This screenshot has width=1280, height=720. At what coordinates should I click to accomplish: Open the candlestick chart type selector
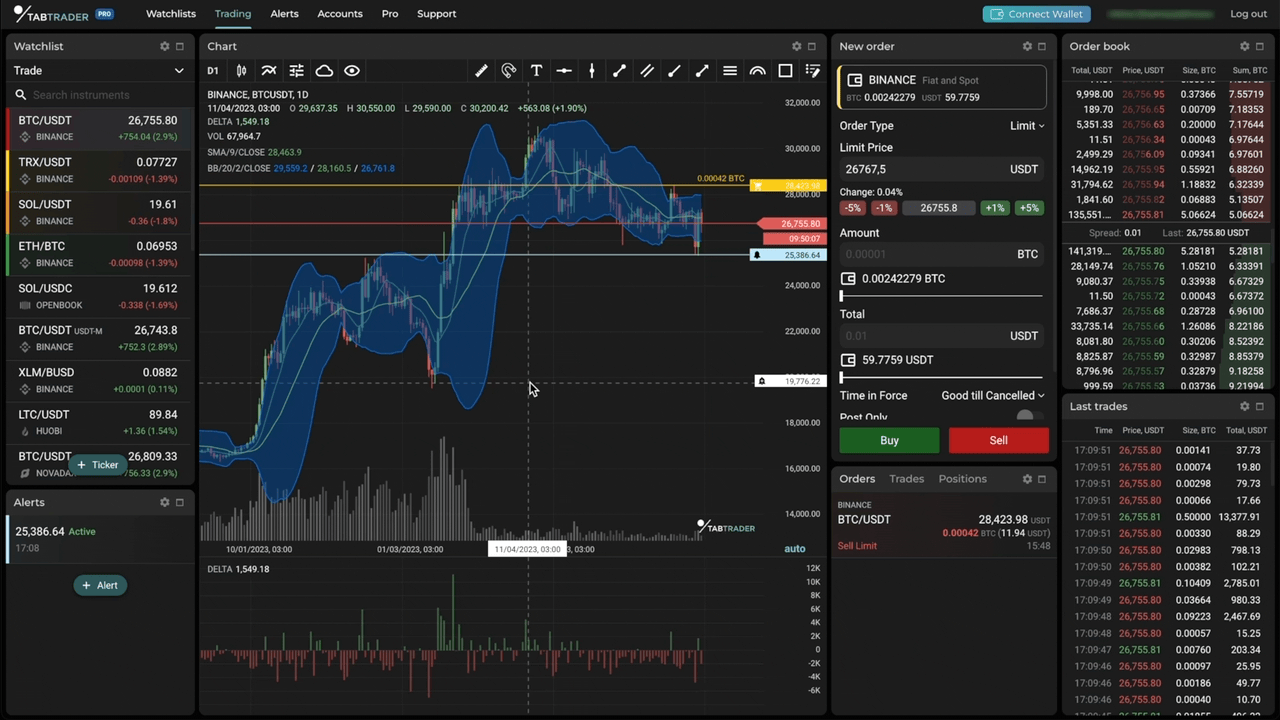point(241,71)
